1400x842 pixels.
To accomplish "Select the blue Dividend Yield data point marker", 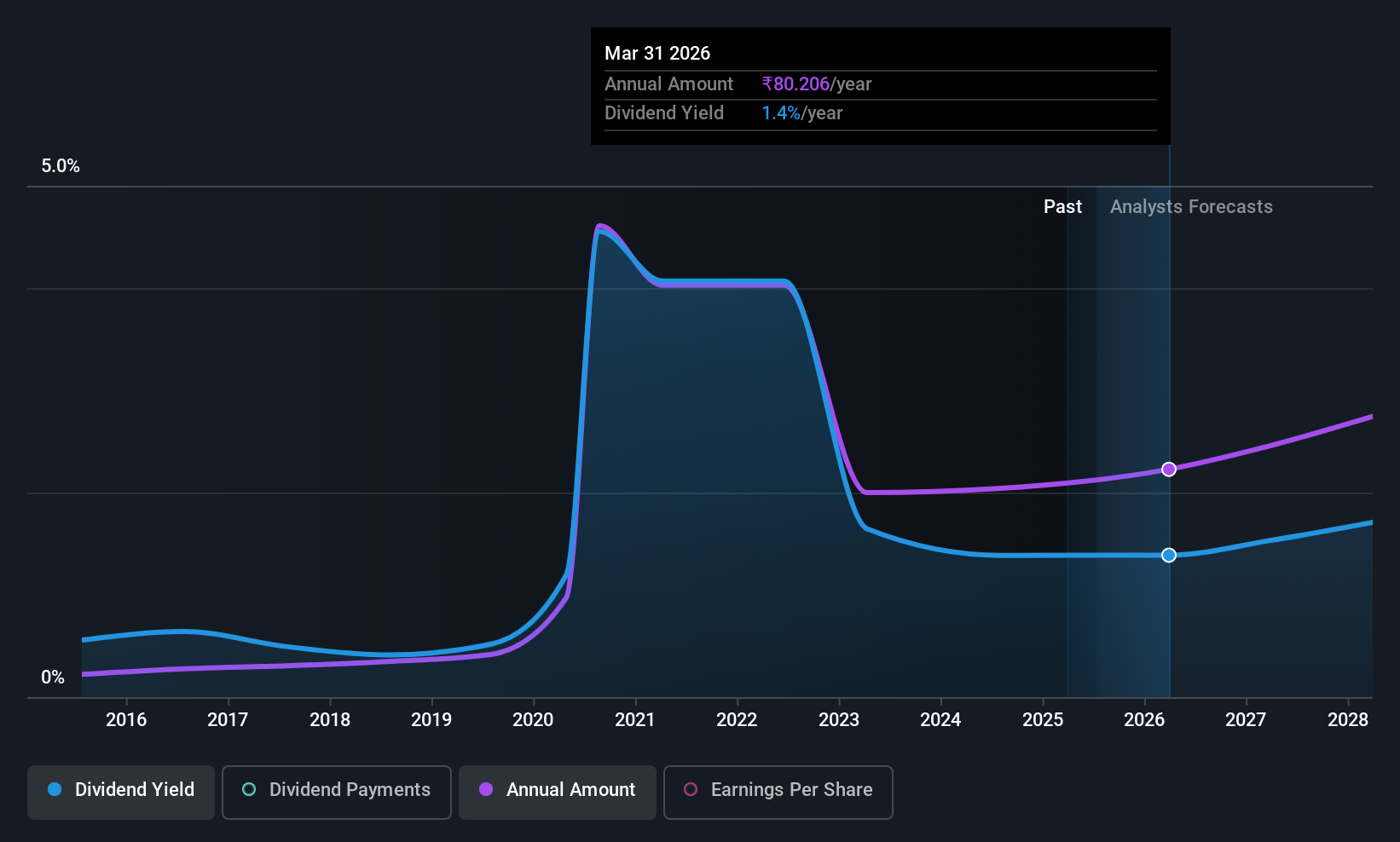I will tap(1169, 555).
